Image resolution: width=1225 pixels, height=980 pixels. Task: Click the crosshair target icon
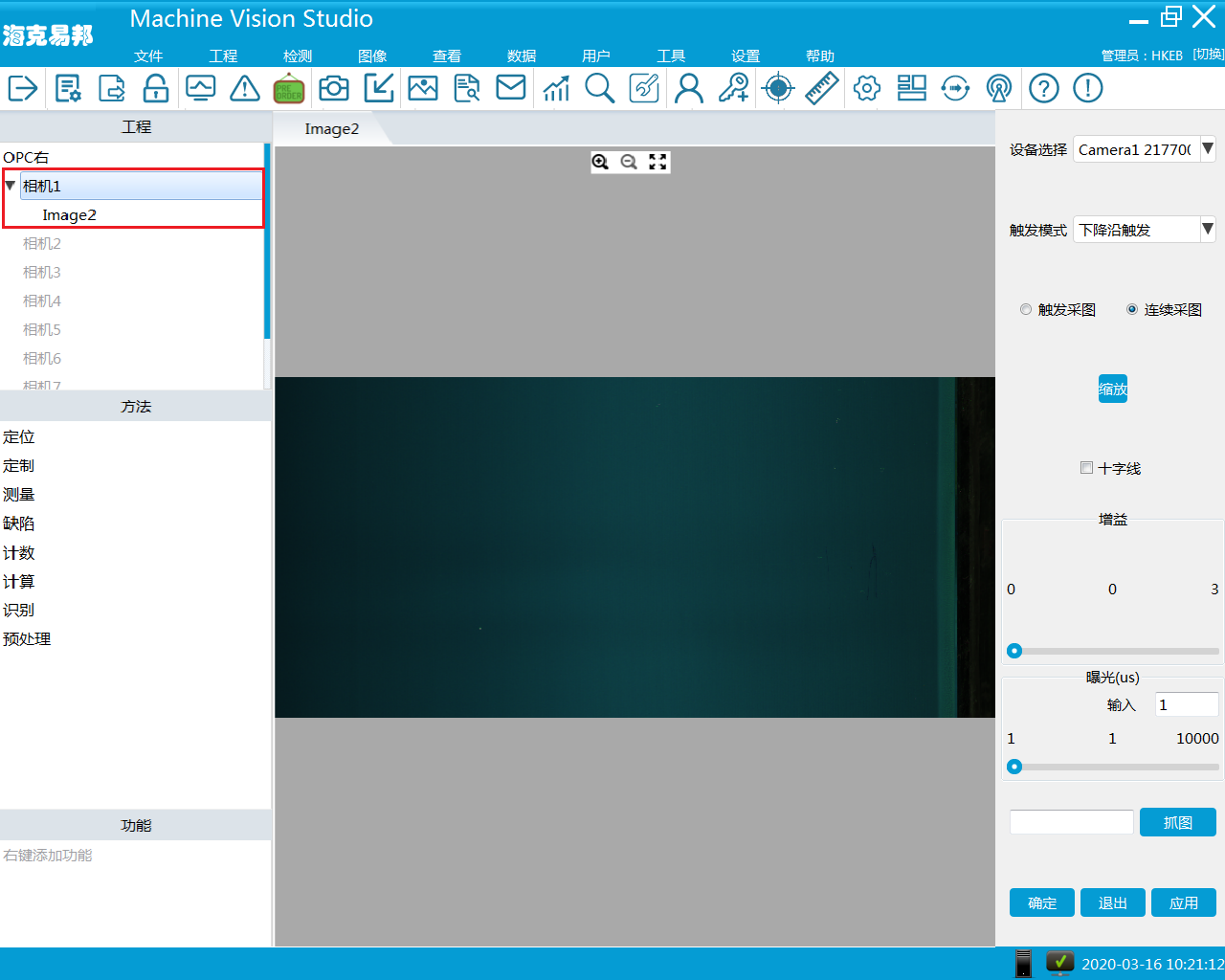tap(778, 88)
